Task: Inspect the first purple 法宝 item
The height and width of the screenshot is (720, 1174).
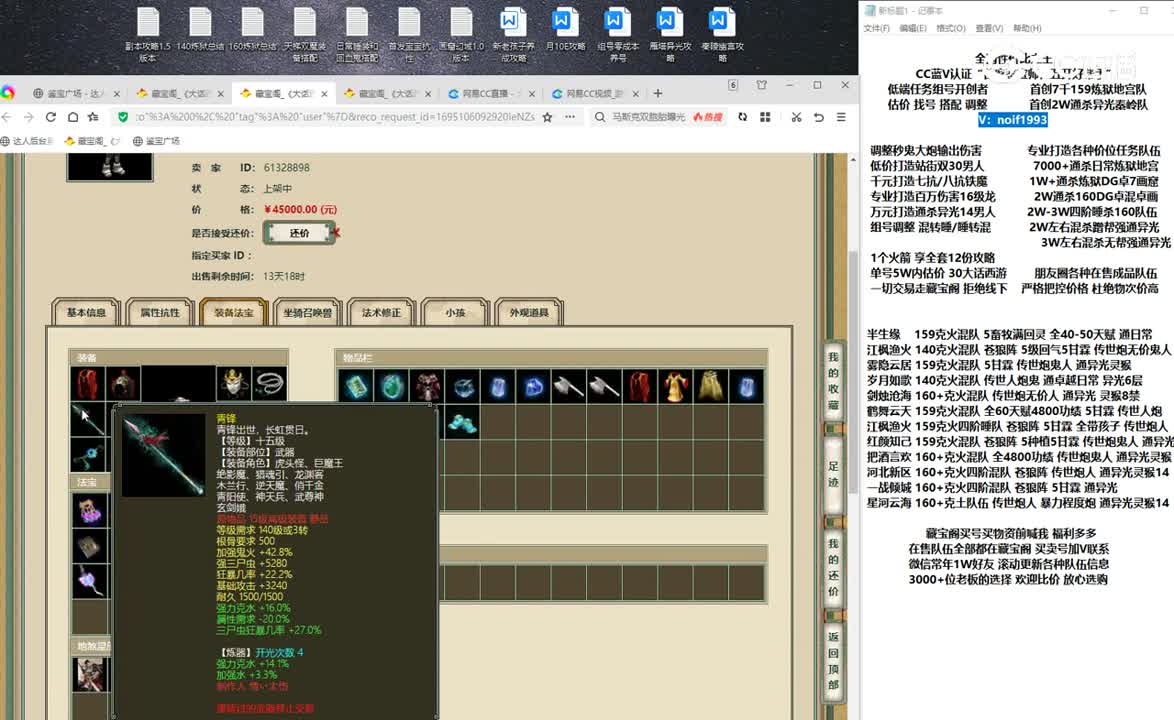Action: [89, 511]
